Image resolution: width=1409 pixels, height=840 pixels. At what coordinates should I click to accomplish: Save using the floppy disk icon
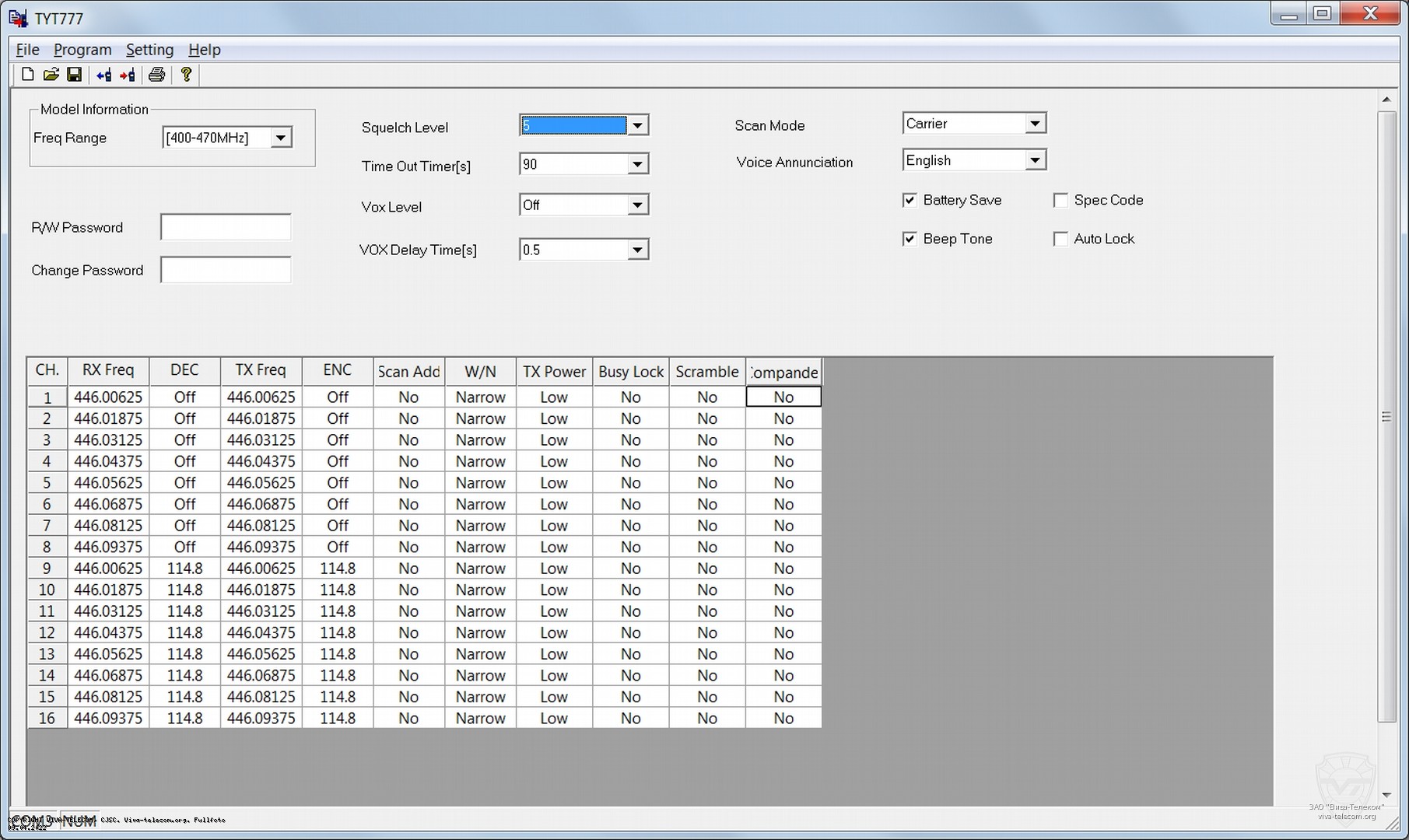(x=75, y=75)
